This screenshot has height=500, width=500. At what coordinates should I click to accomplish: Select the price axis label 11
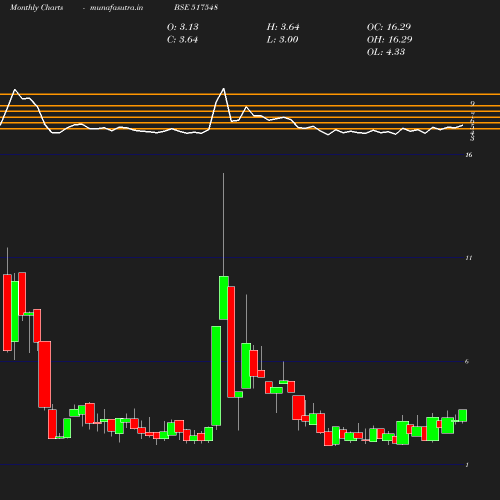469,258
